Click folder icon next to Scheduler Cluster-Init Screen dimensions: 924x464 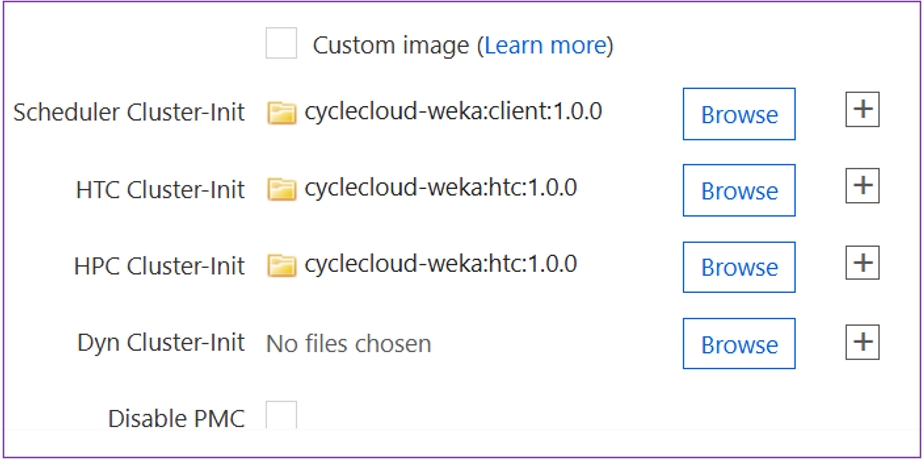pos(283,112)
